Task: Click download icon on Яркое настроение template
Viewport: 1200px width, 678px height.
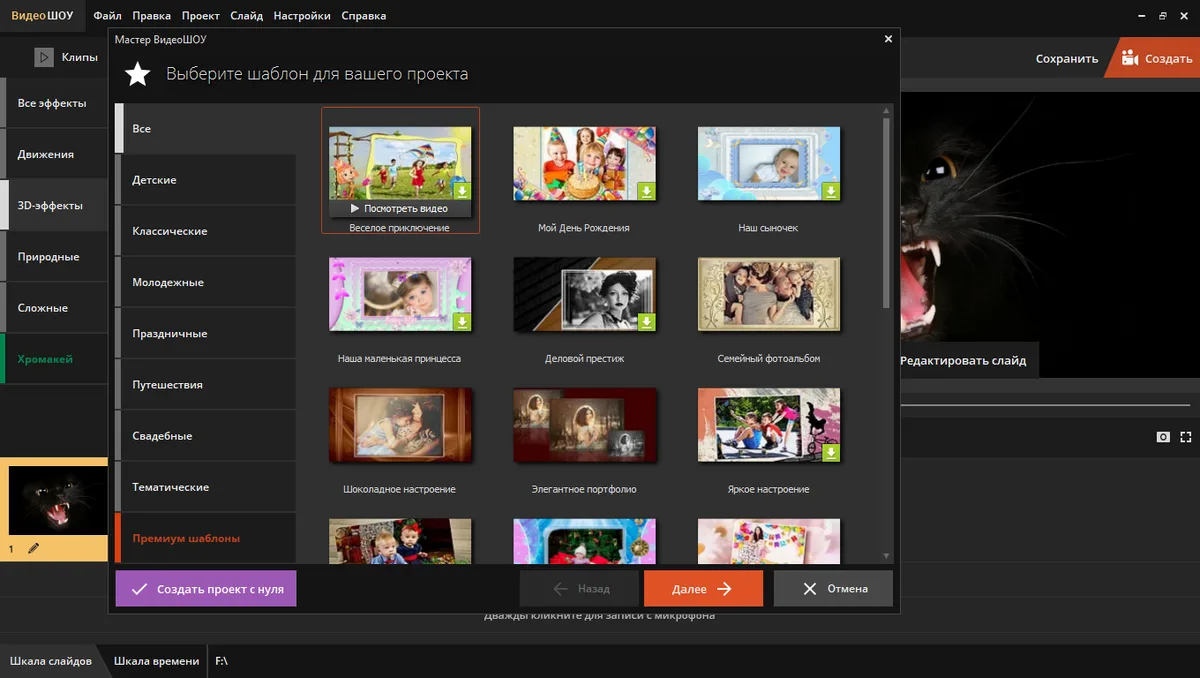Action: (x=831, y=453)
